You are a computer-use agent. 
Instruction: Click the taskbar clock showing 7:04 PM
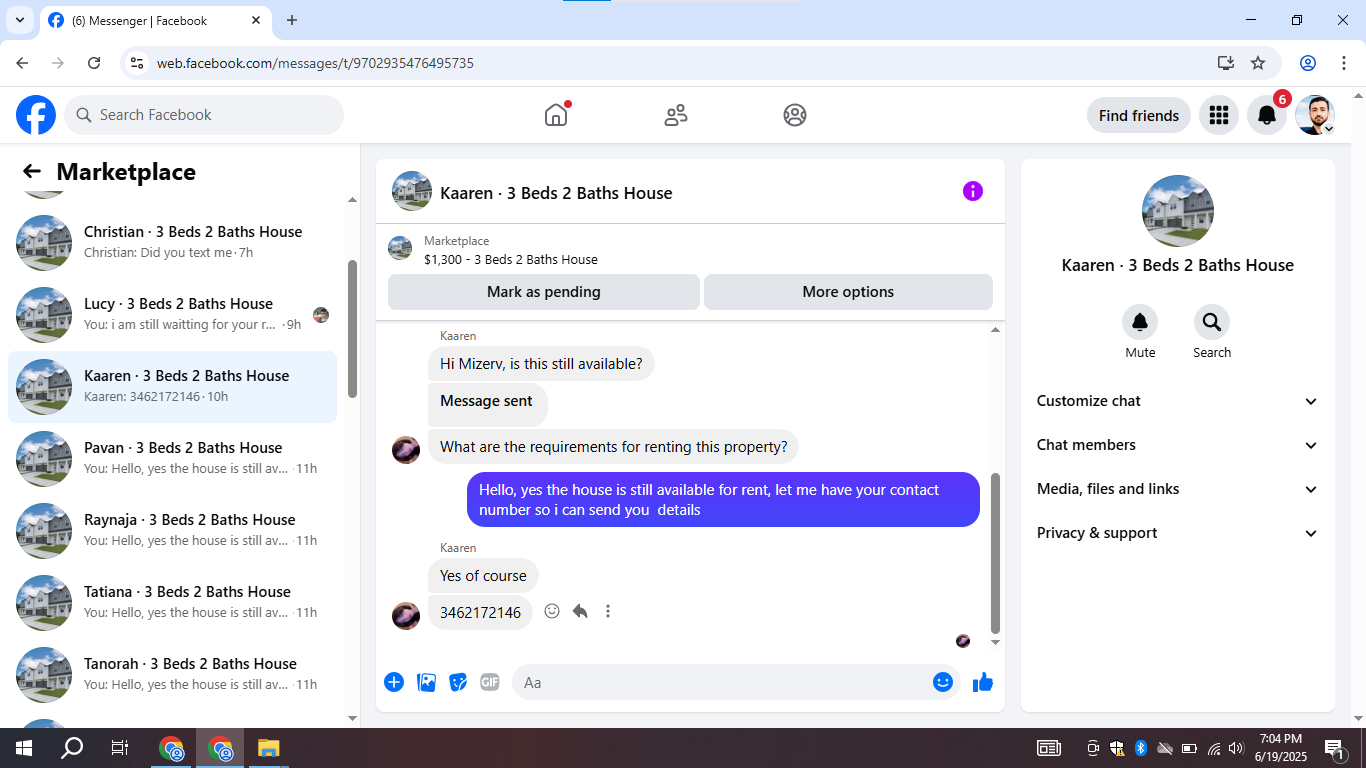coord(1280,747)
